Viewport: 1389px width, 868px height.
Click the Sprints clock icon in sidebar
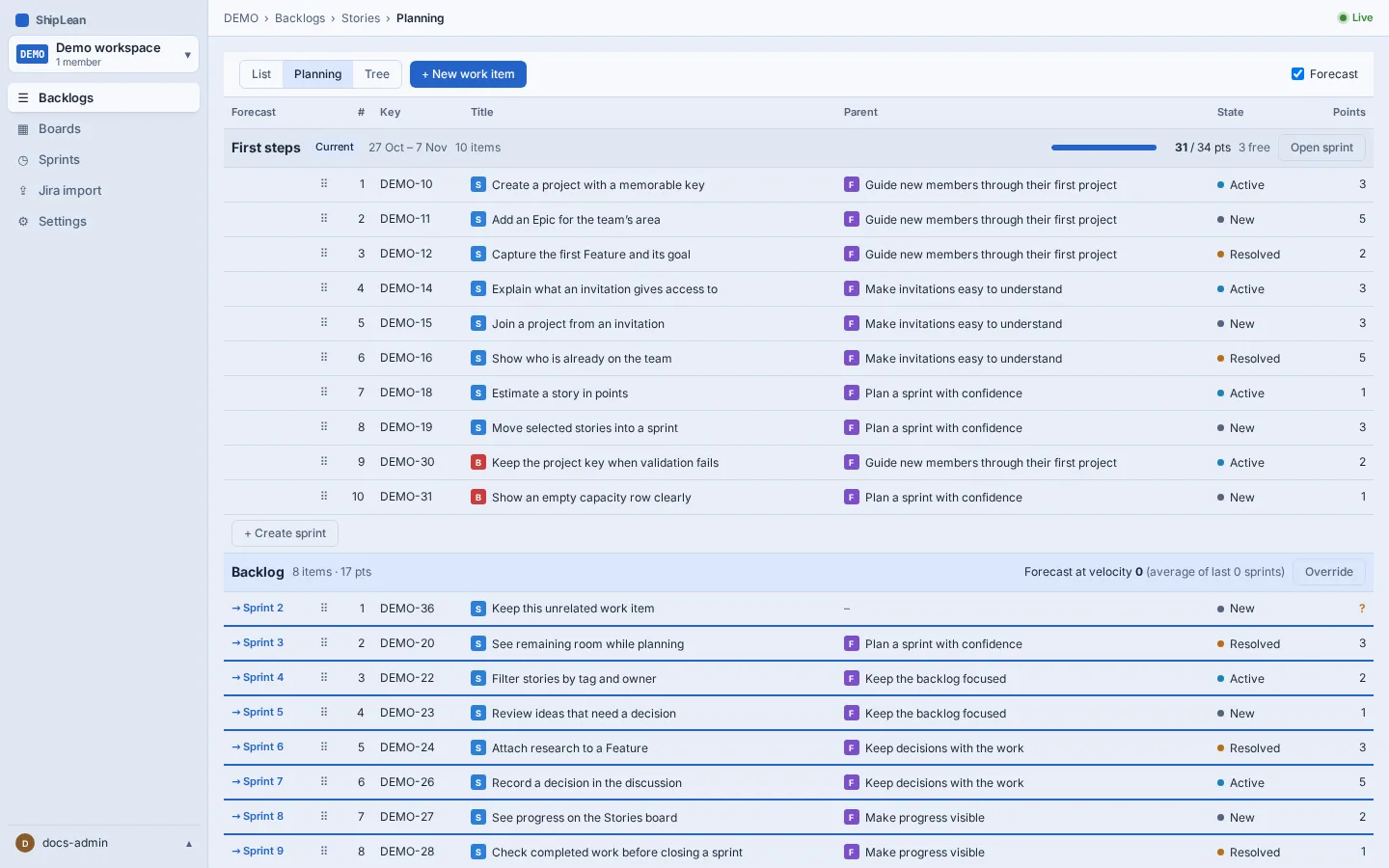pyautogui.click(x=23, y=160)
